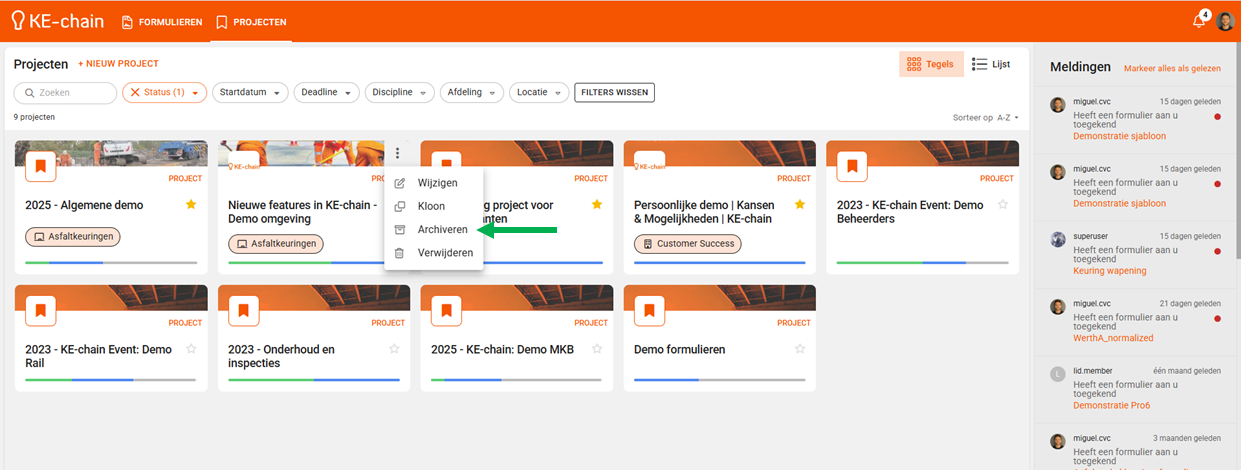1241x470 pixels.
Task: Open the user profile avatar menu
Action: (x=1225, y=22)
